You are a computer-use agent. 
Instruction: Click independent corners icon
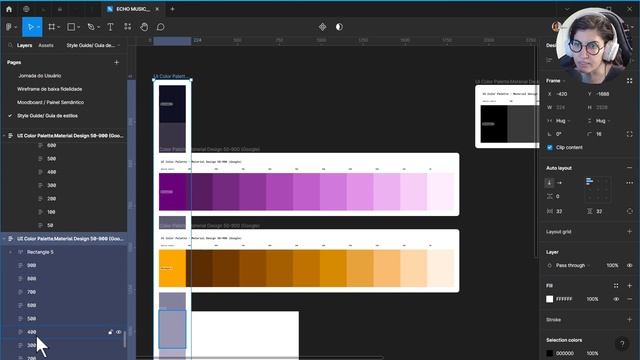629,134
